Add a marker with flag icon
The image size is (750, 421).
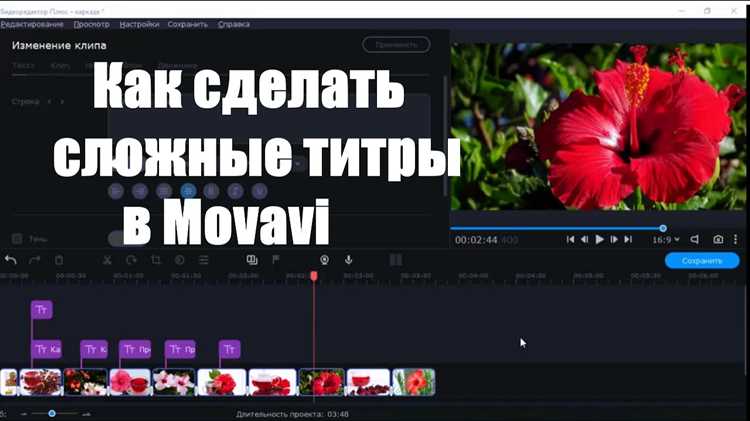pyautogui.click(x=276, y=259)
